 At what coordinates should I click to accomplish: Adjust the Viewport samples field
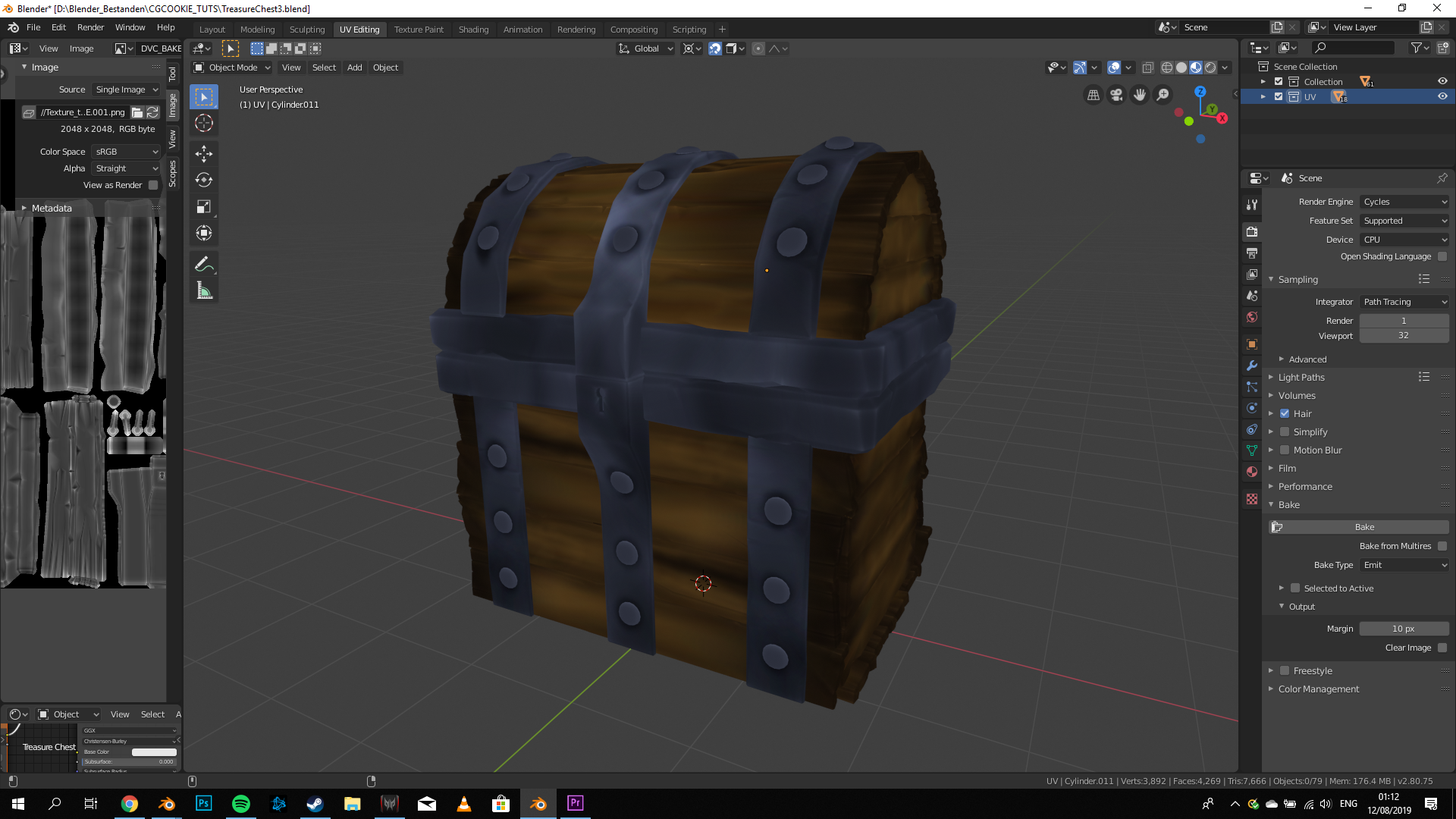click(1403, 336)
